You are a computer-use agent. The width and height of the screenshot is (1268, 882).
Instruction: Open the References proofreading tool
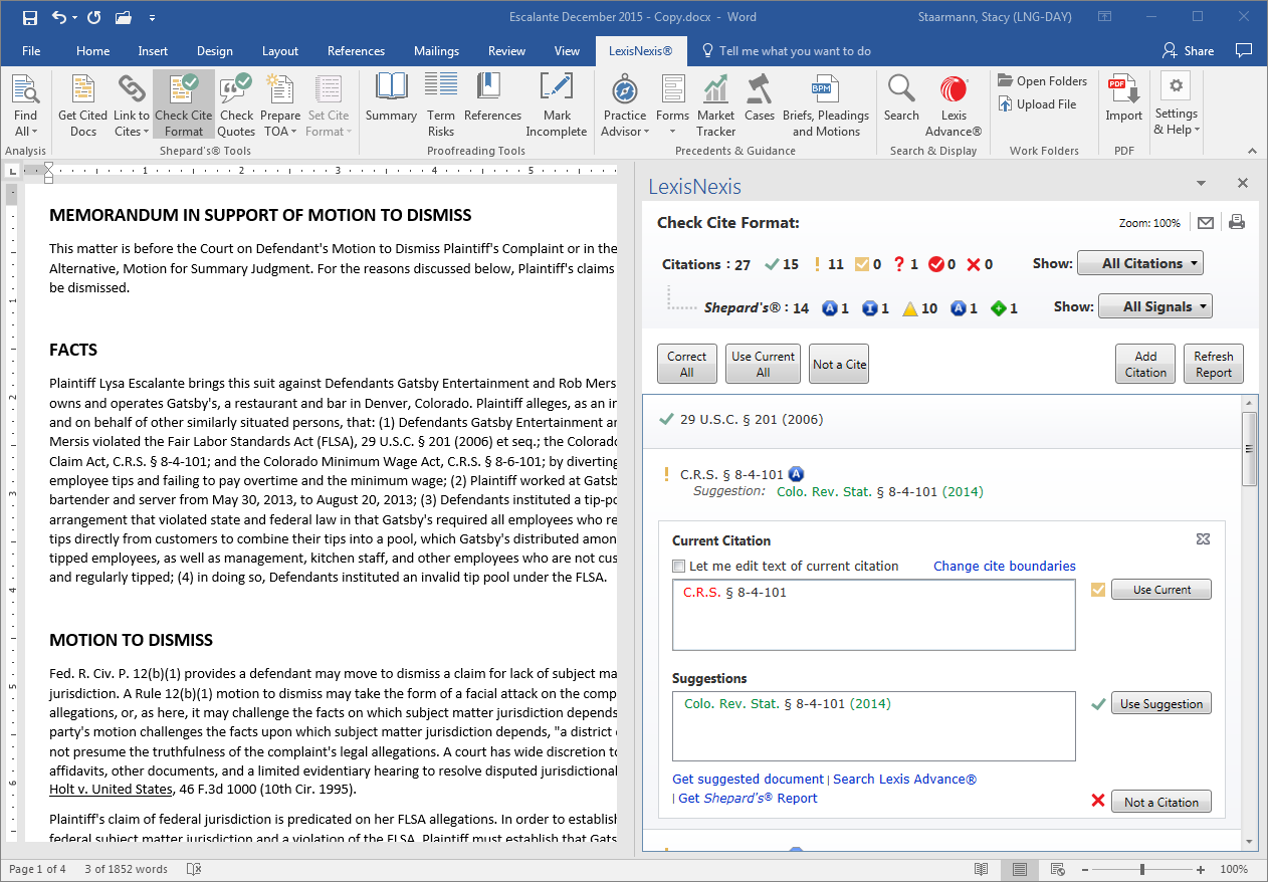pos(492,98)
